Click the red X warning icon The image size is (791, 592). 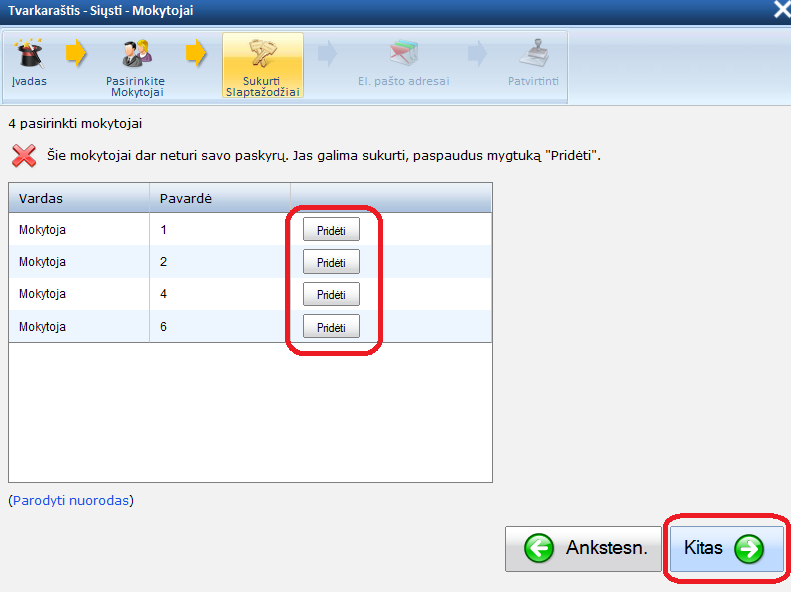24,155
